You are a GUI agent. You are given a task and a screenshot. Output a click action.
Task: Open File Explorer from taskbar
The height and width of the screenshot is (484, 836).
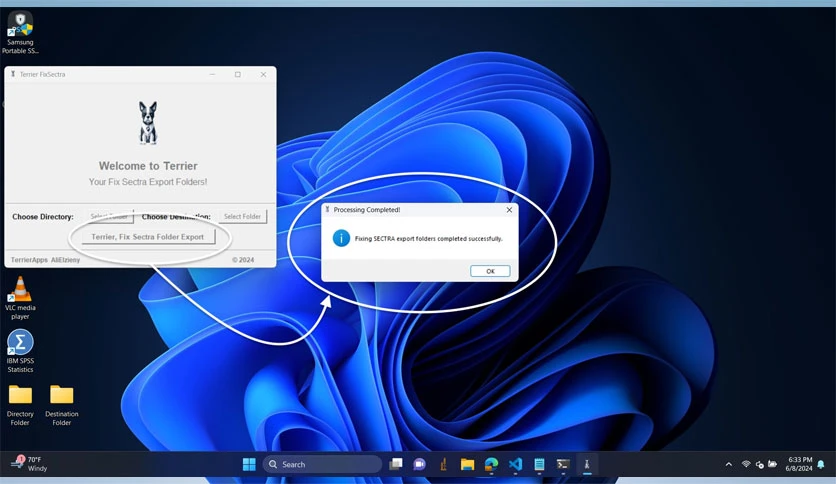coord(467,464)
